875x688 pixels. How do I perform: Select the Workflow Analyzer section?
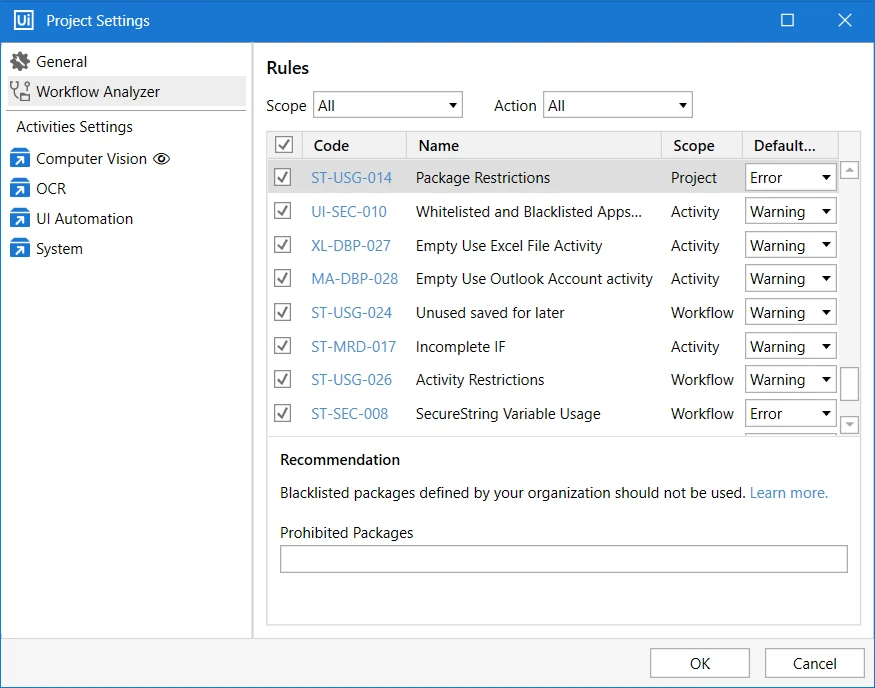click(127, 91)
